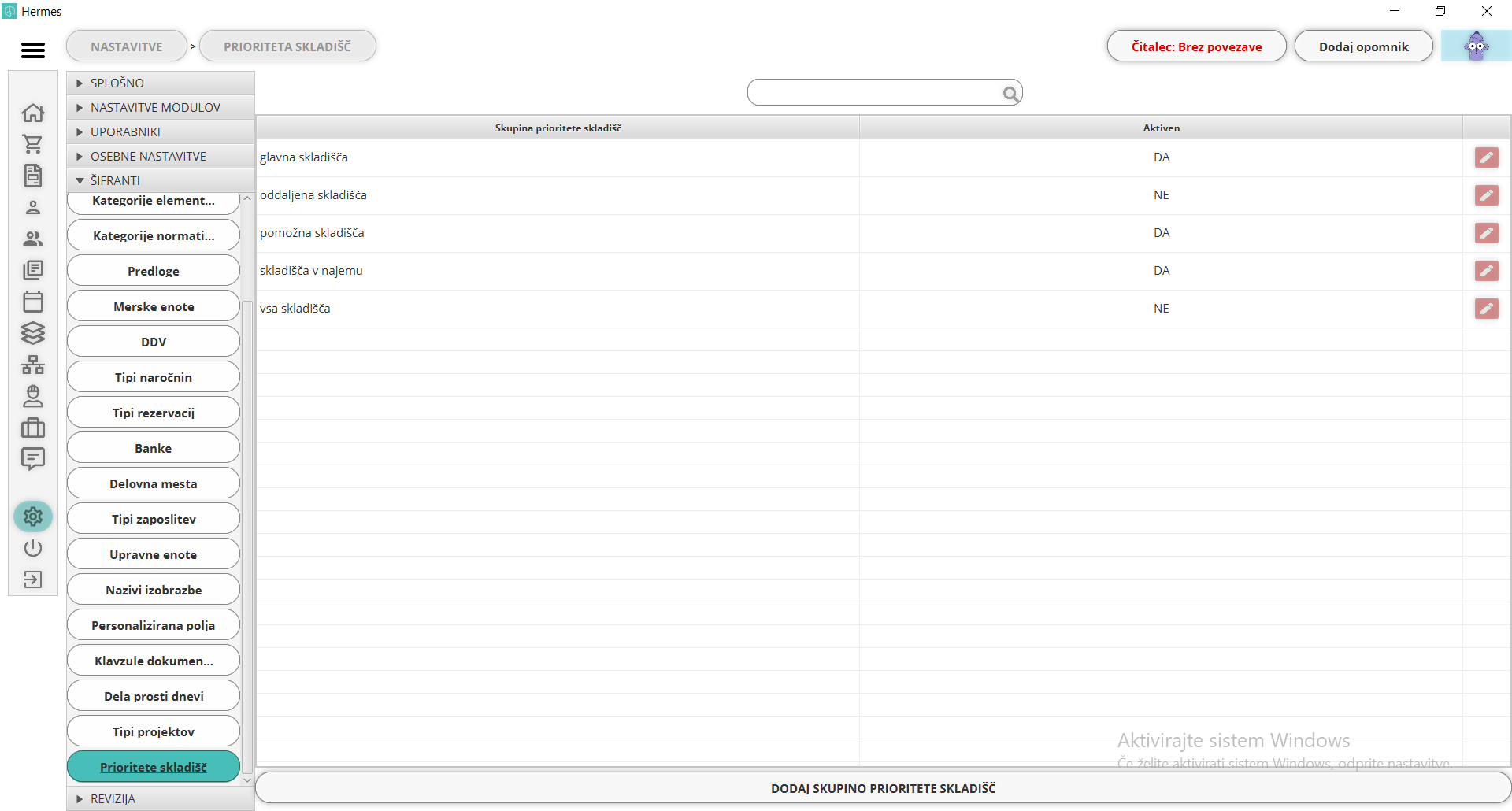Open the clipboard document icon in sidebar
The height and width of the screenshot is (811, 1512).
33,176
